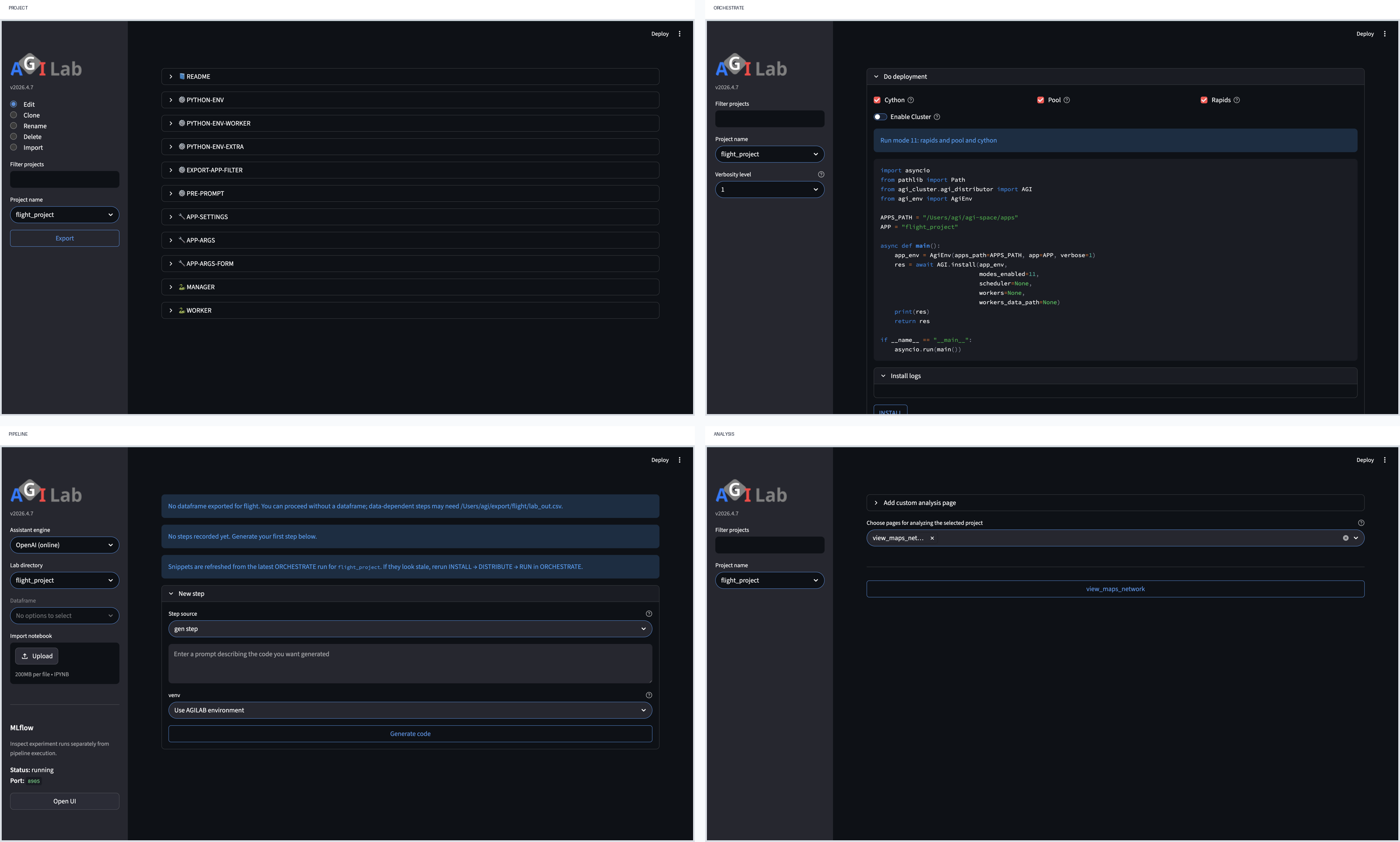Viewport: 1400px width, 842px height.
Task: Click the Enable Cluster help icon
Action: (937, 117)
